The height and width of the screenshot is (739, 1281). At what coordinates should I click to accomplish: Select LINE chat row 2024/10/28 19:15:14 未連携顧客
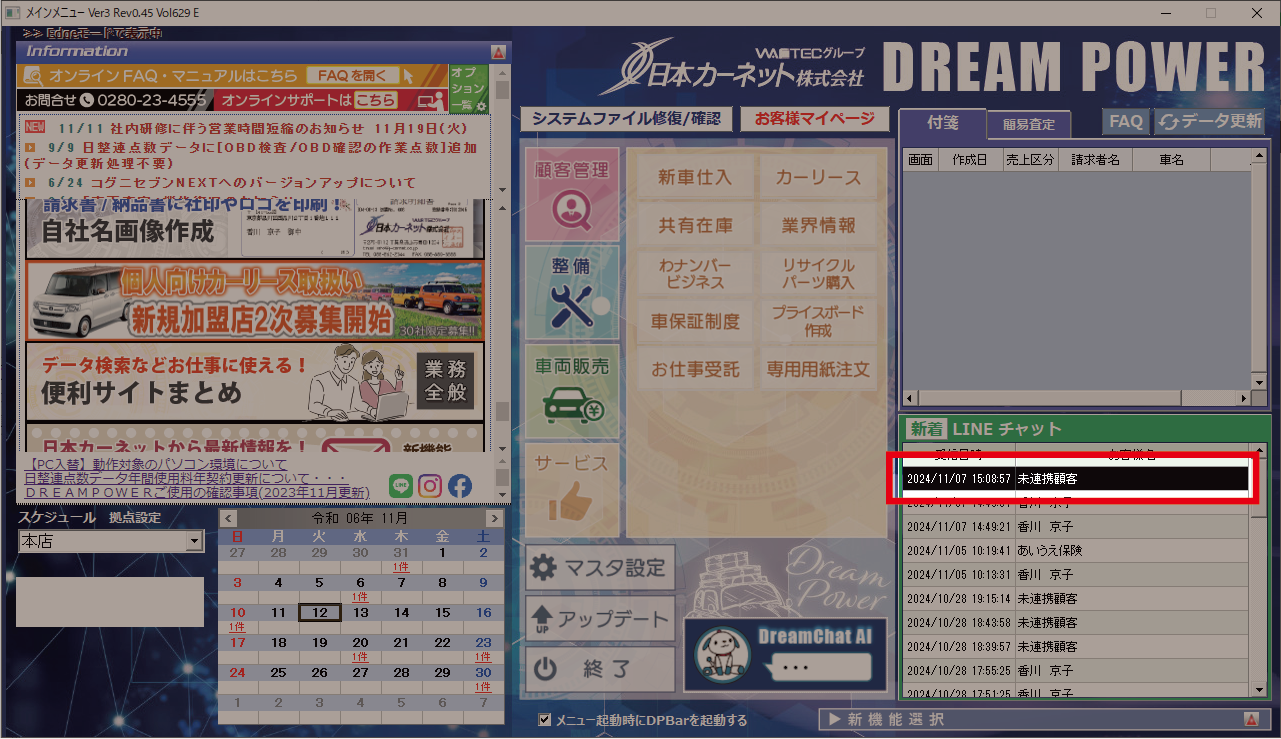pyautogui.click(x=1075, y=599)
